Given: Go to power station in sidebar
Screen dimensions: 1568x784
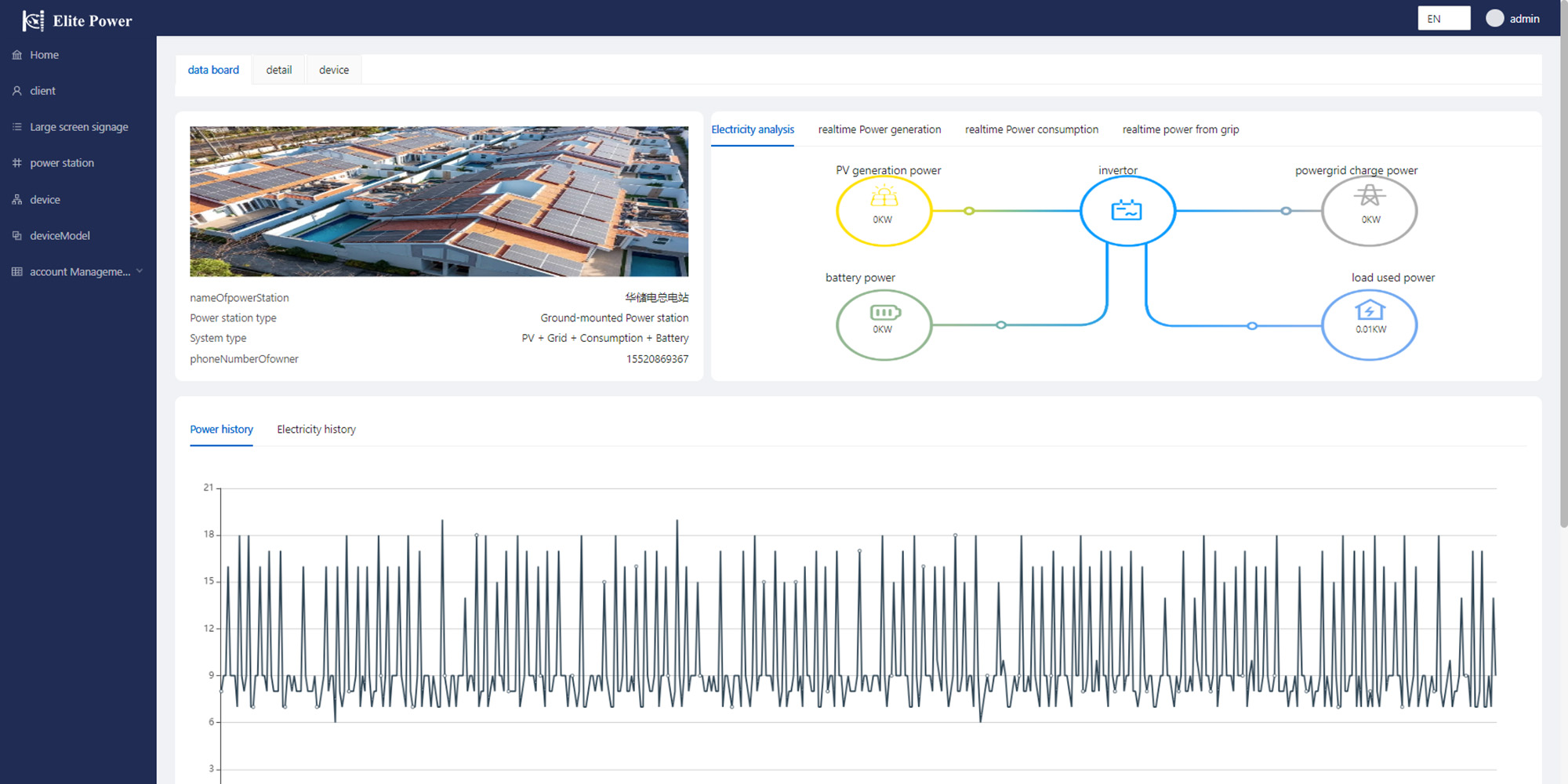Looking at the screenshot, I should 61,163.
